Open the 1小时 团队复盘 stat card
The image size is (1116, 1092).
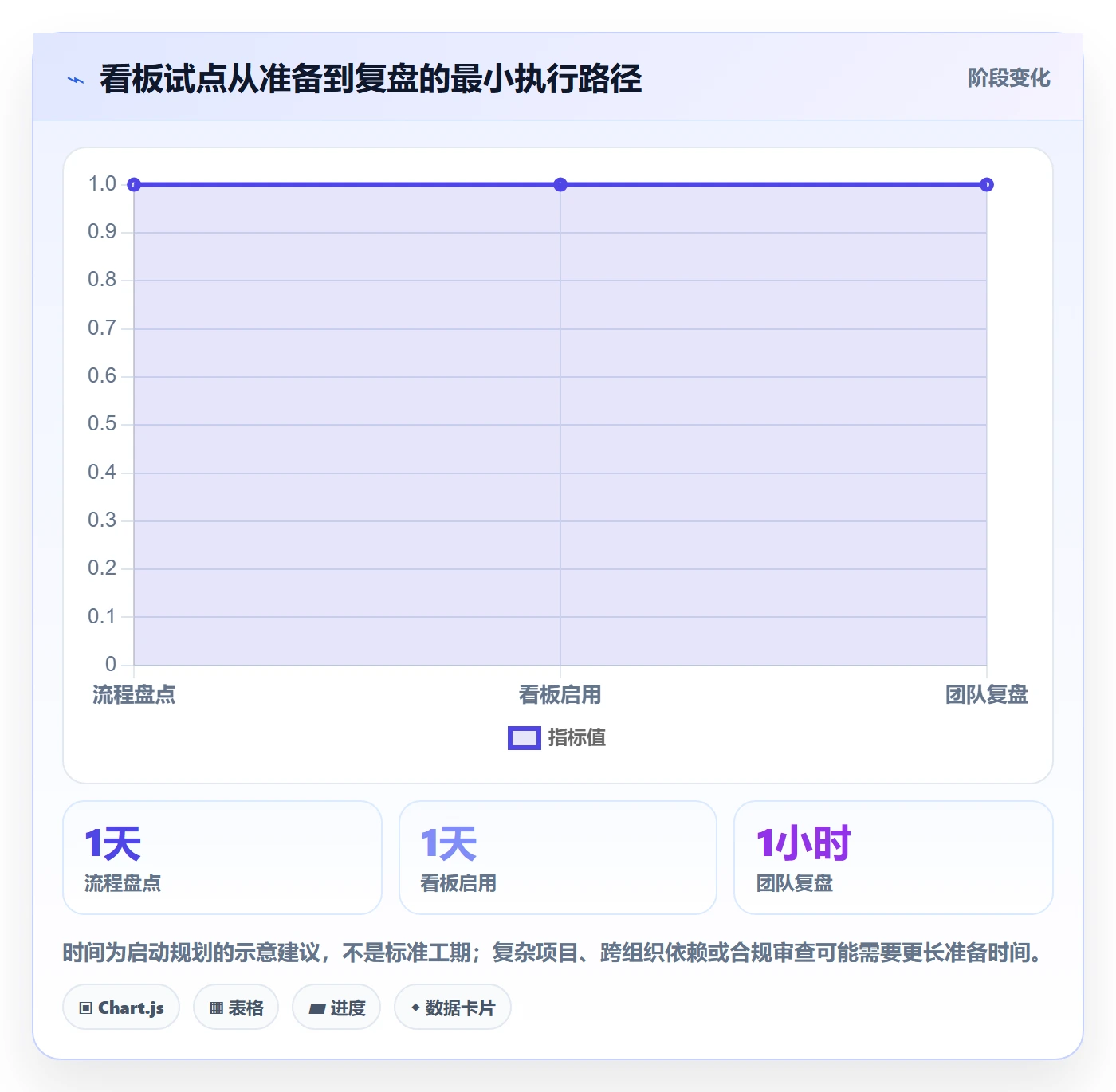[x=894, y=858]
